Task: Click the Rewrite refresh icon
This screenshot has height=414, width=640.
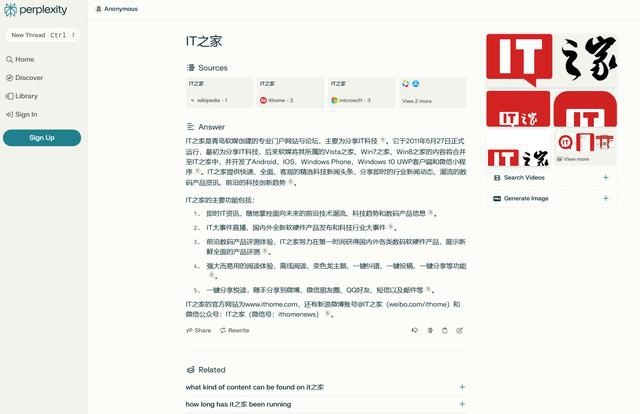Action: tap(223, 330)
